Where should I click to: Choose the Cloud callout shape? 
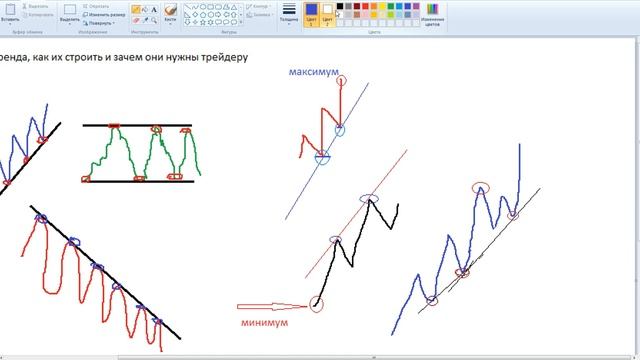pos(234,22)
